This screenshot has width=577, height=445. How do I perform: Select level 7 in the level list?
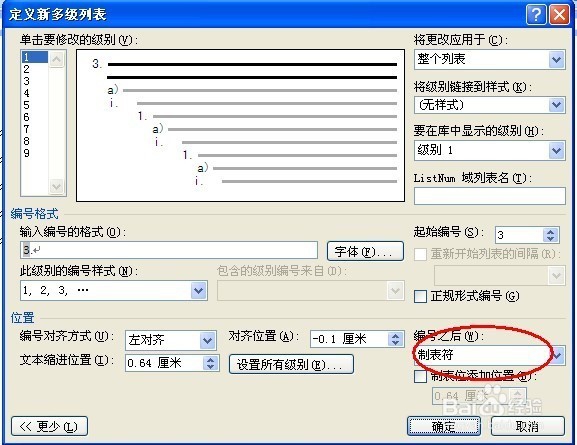[x=35, y=130]
